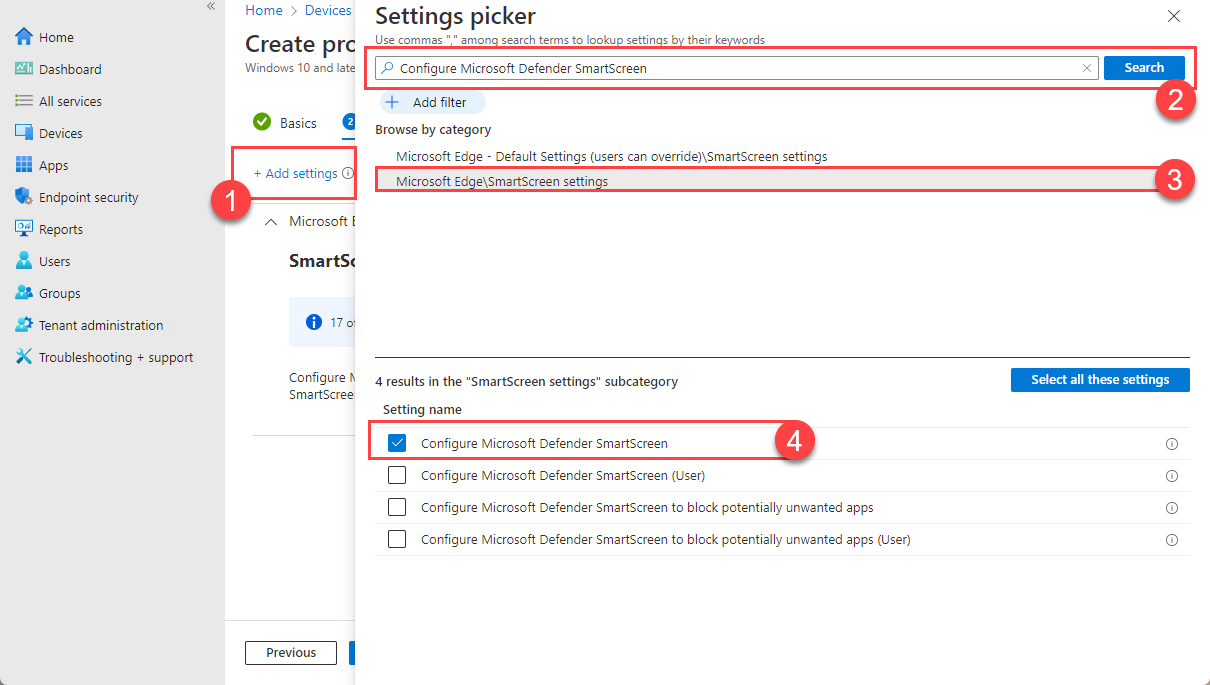Click Browse by category heading
This screenshot has height=685, width=1210.
pos(433,130)
